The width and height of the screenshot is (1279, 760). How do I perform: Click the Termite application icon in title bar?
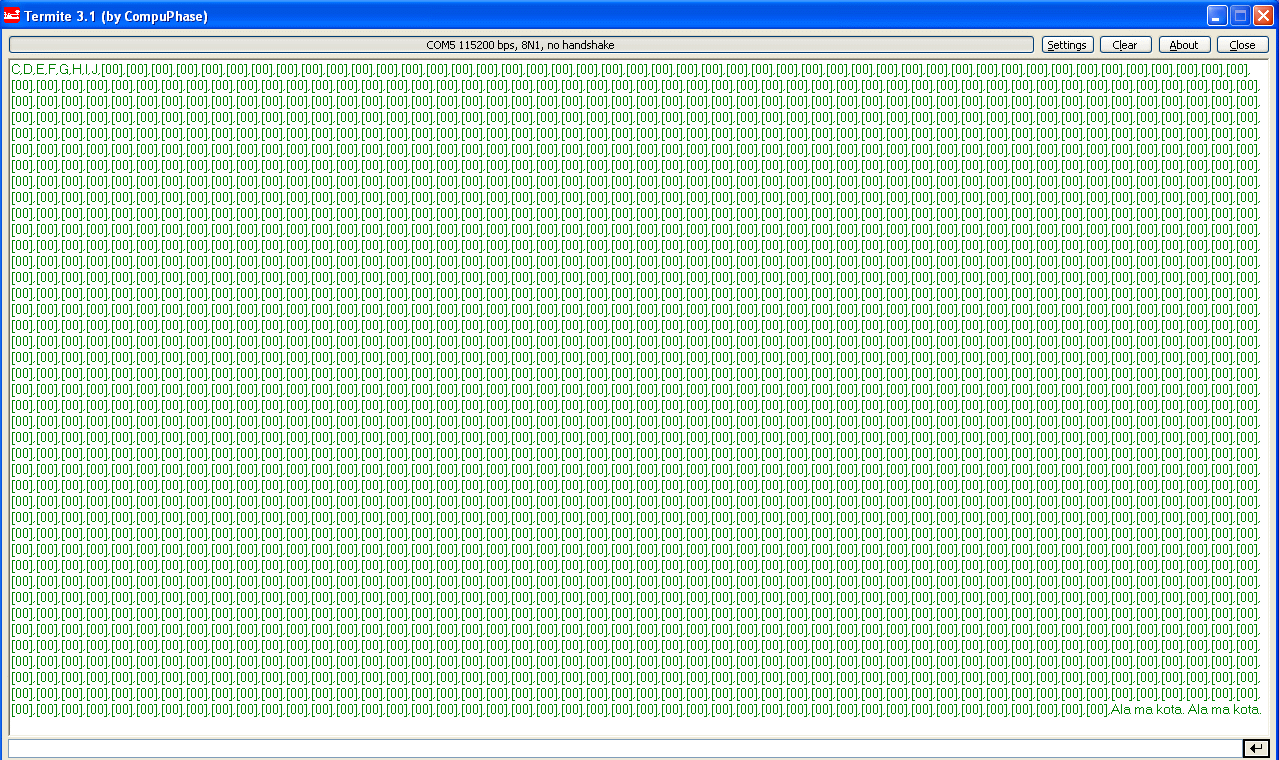tap(12, 16)
